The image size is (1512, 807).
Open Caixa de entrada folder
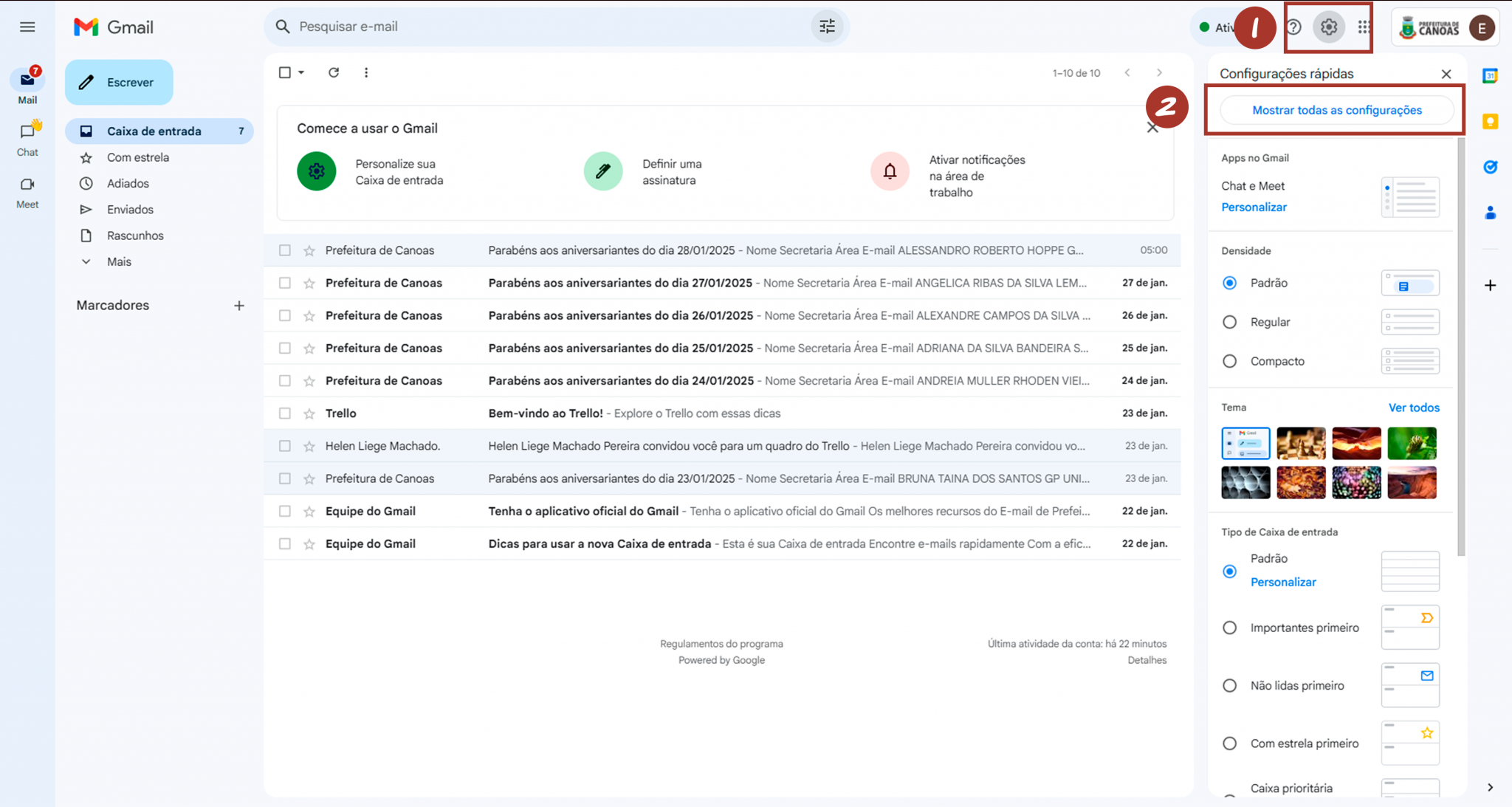point(159,131)
